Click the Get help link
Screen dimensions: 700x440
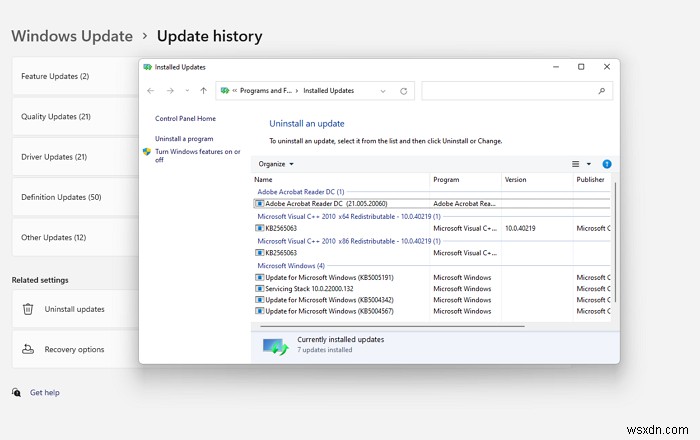[x=44, y=393]
